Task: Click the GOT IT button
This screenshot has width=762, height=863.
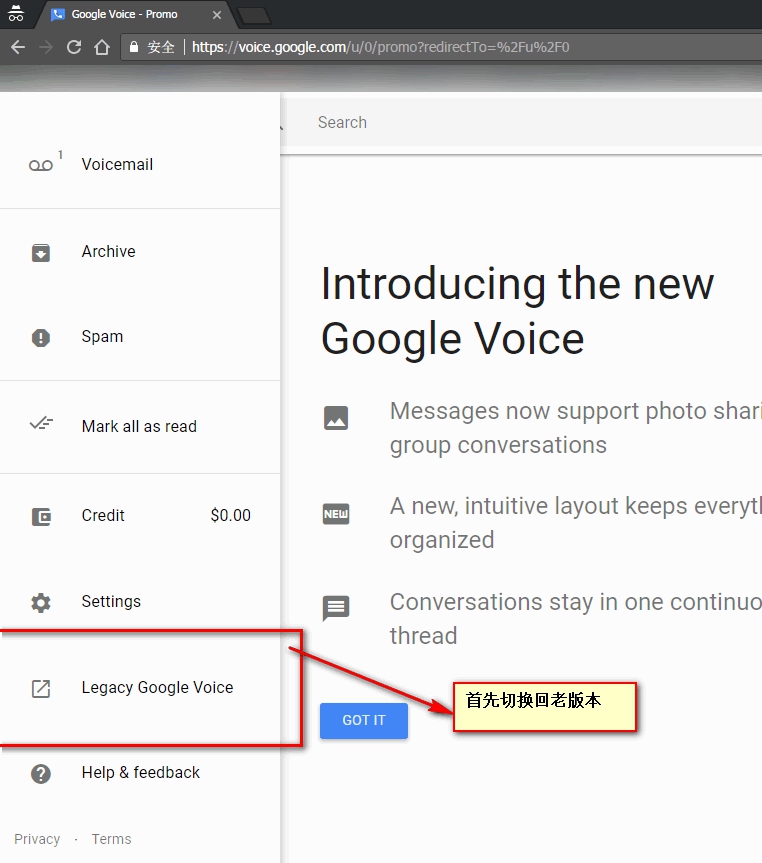Action: pyautogui.click(x=364, y=720)
